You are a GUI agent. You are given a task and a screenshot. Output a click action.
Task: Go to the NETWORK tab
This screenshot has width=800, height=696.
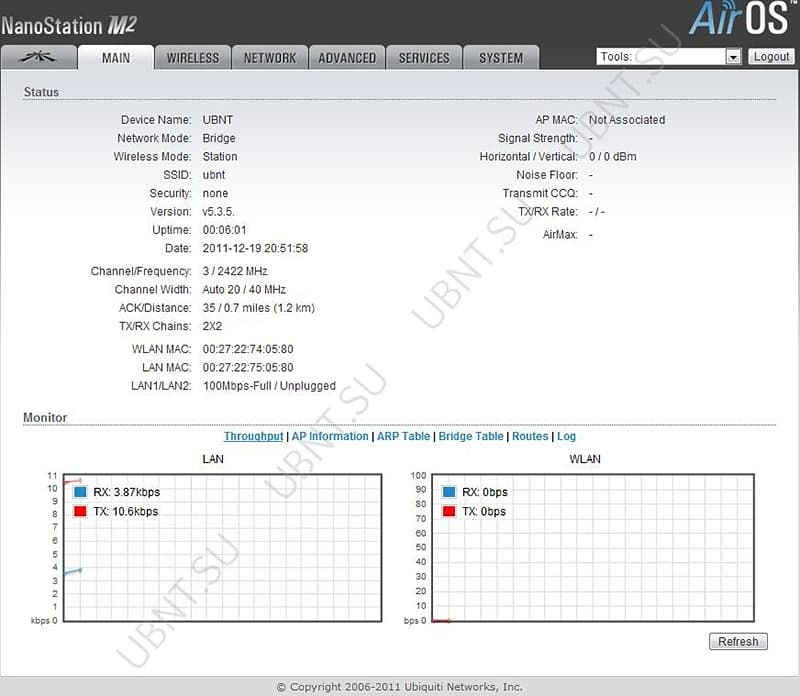tap(270, 58)
